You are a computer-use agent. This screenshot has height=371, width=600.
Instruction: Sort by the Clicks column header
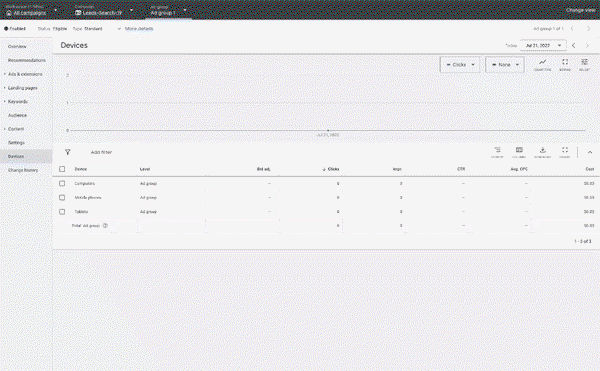click(333, 169)
